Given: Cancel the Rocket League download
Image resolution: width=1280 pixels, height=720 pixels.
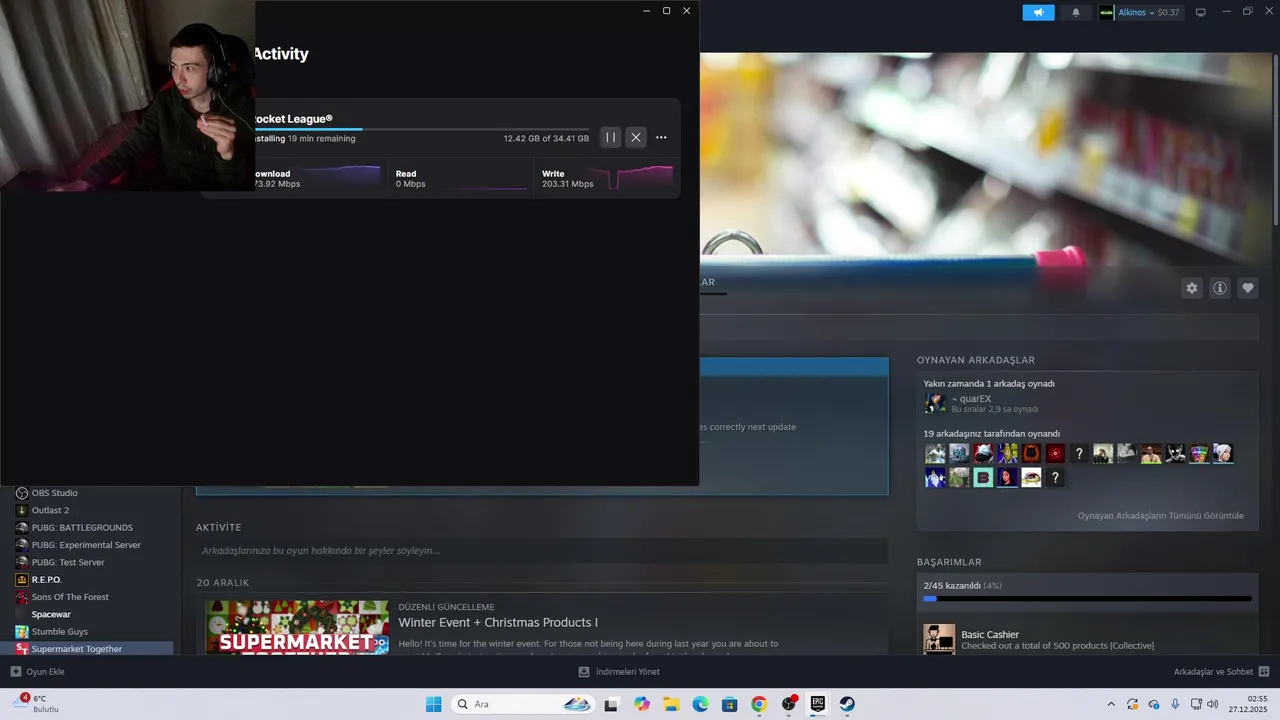Looking at the screenshot, I should [636, 138].
